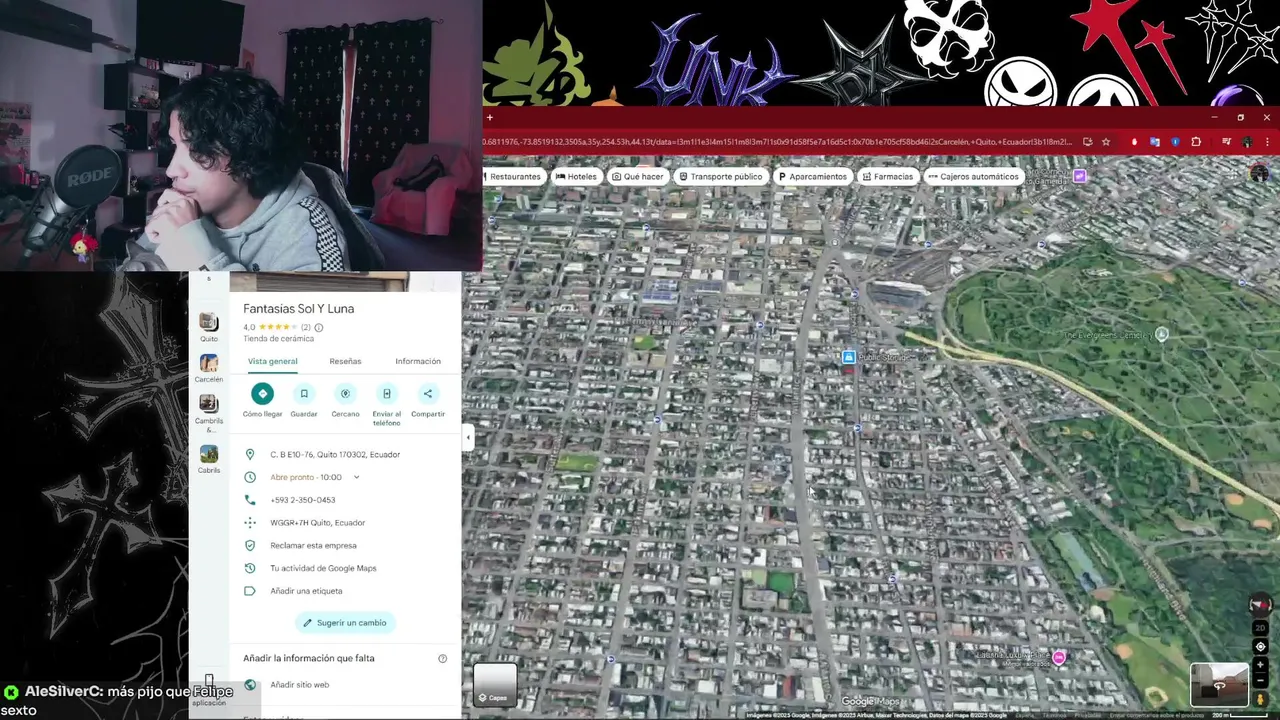Click Reclamar esta empresa link

click(x=313, y=545)
